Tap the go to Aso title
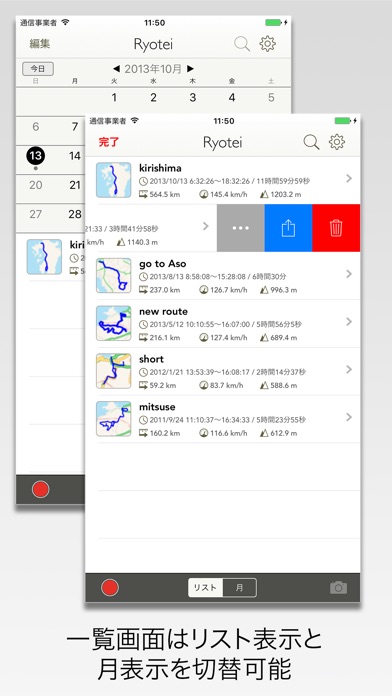 [162, 264]
